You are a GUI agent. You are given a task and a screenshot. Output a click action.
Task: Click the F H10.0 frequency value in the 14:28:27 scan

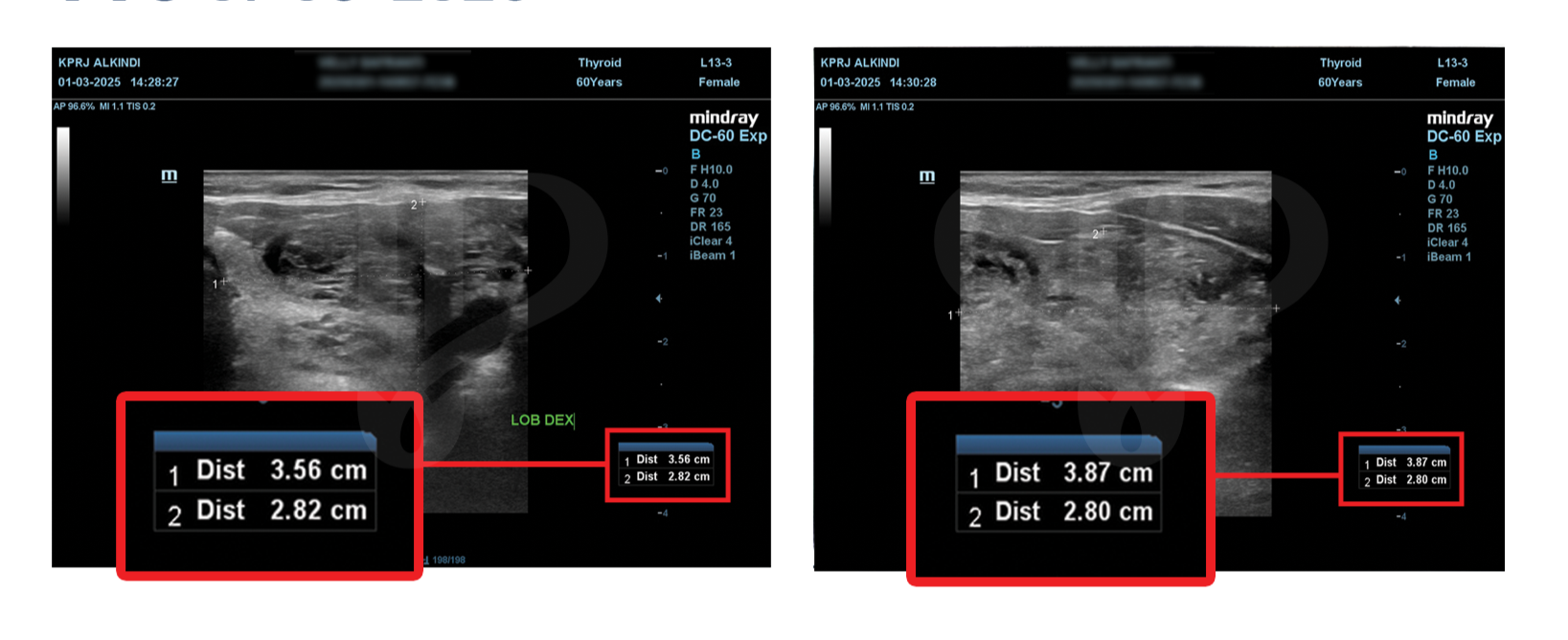coord(711,170)
